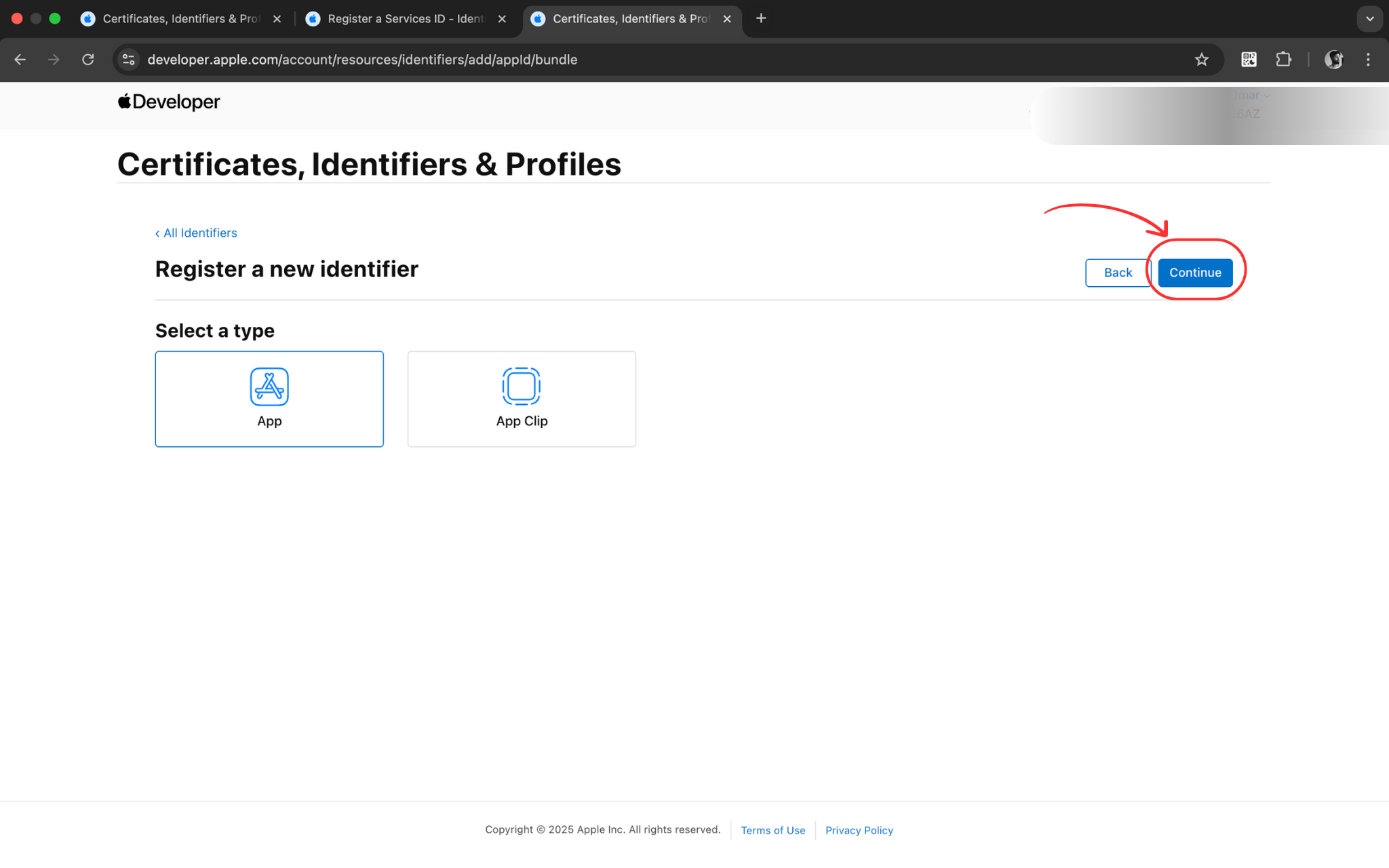Image resolution: width=1389 pixels, height=868 pixels.
Task: Open the Chrome profile avatar
Action: click(1333, 60)
